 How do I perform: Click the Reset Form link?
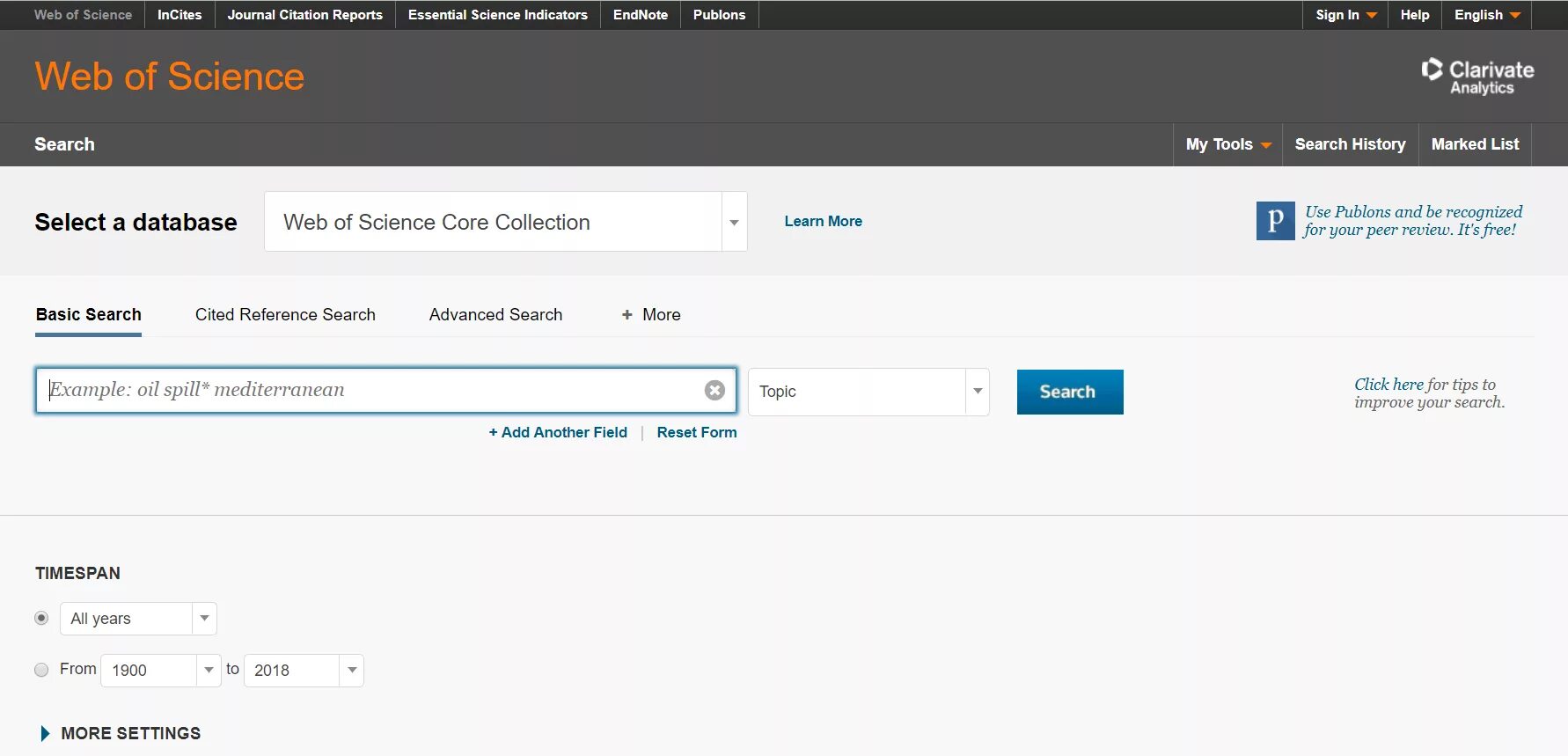(697, 432)
